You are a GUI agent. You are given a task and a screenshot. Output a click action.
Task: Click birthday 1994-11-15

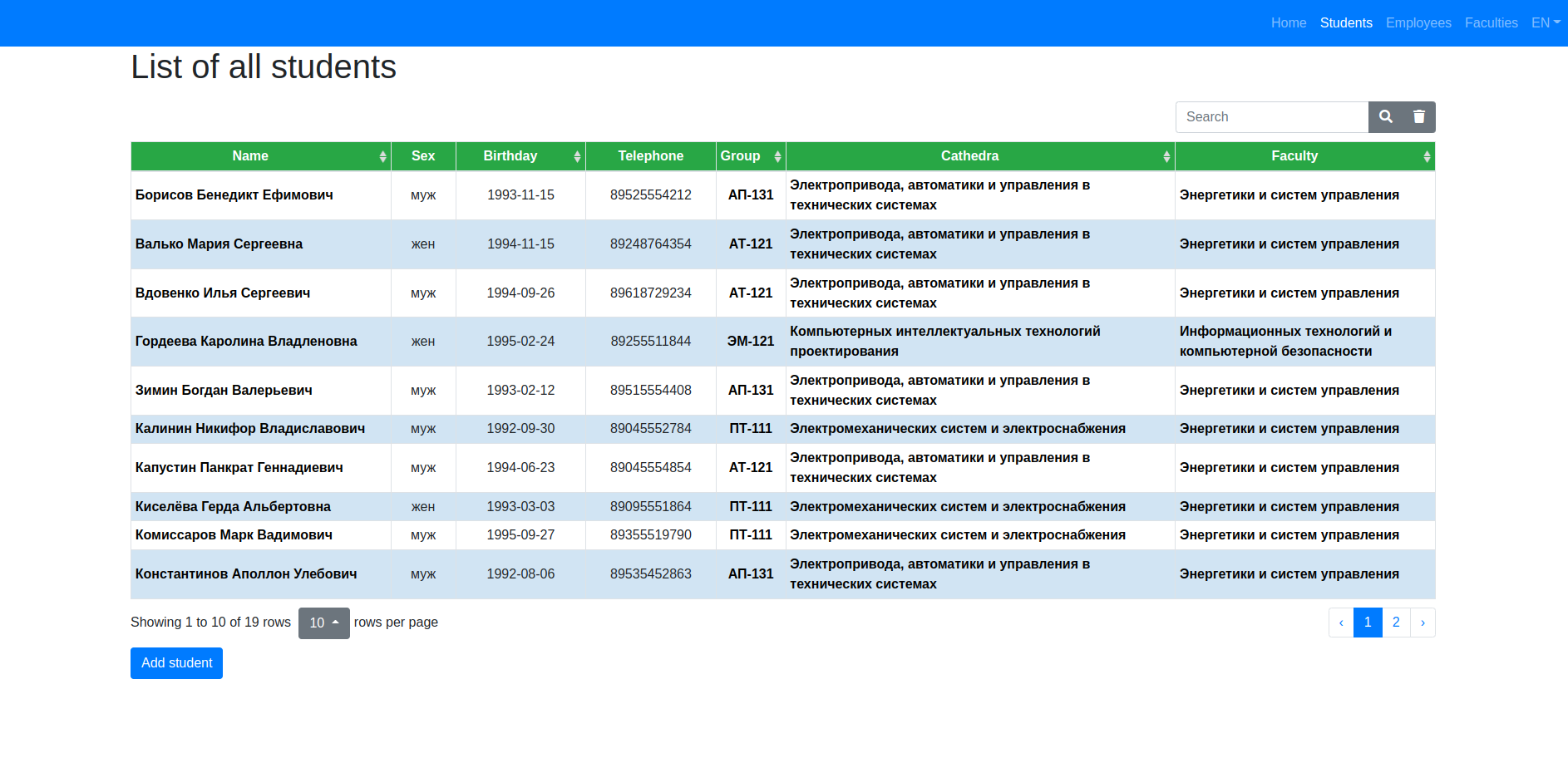520,244
